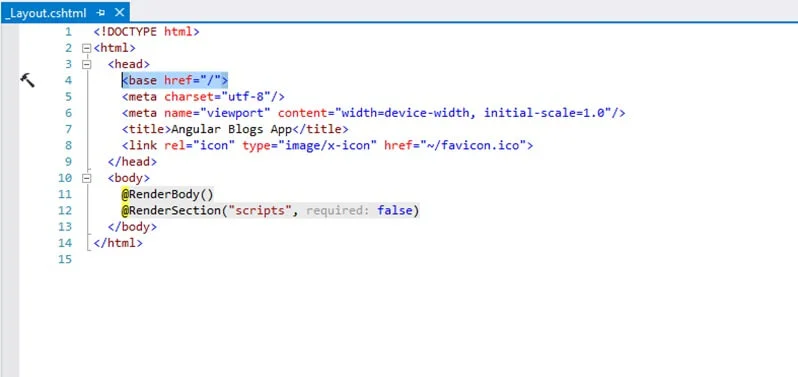This screenshot has height=377, width=798.
Task: Click the "viewport" attribute value
Action: 235,113
